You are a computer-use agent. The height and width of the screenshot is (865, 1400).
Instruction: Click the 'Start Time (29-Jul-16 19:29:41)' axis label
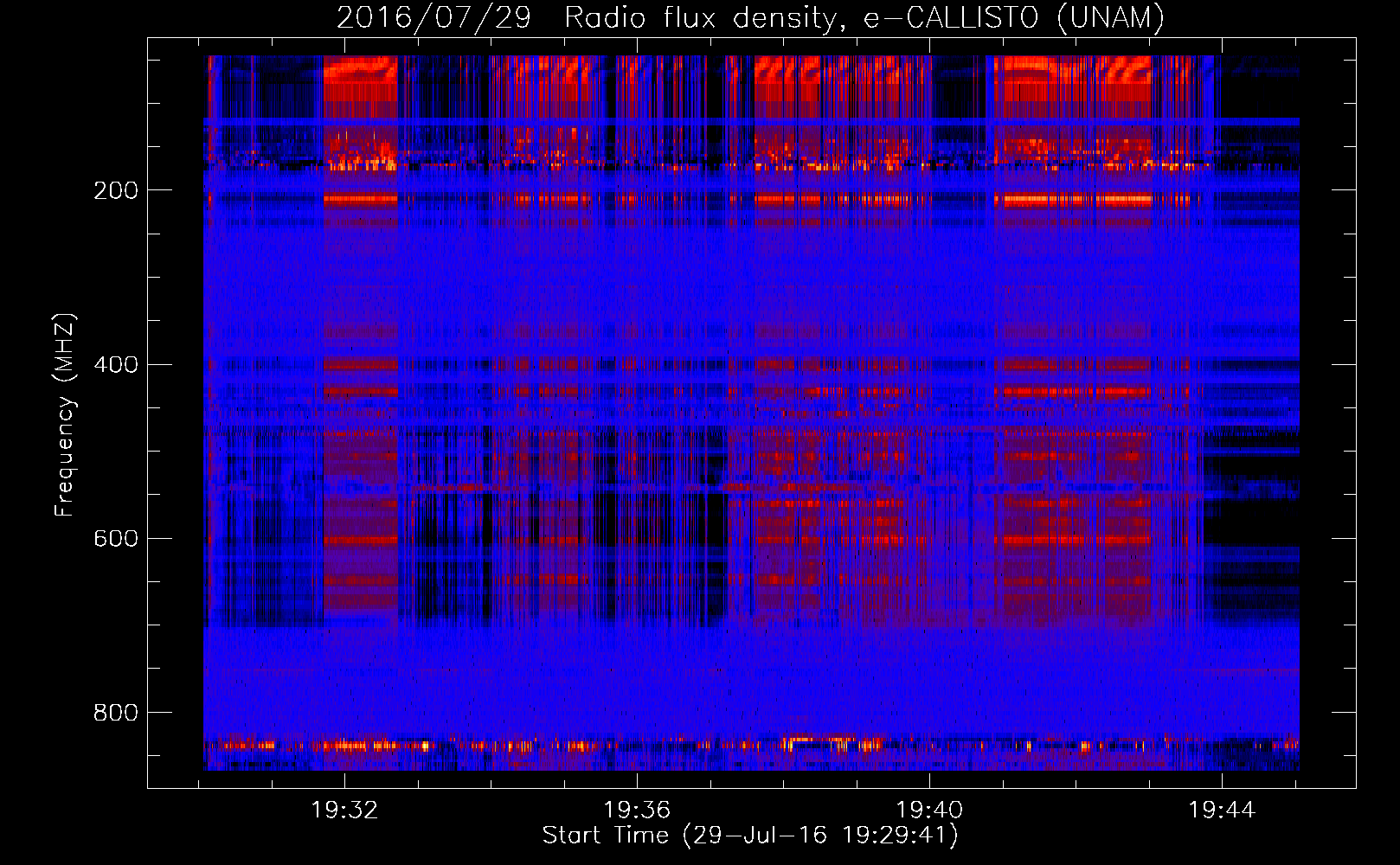(x=750, y=836)
